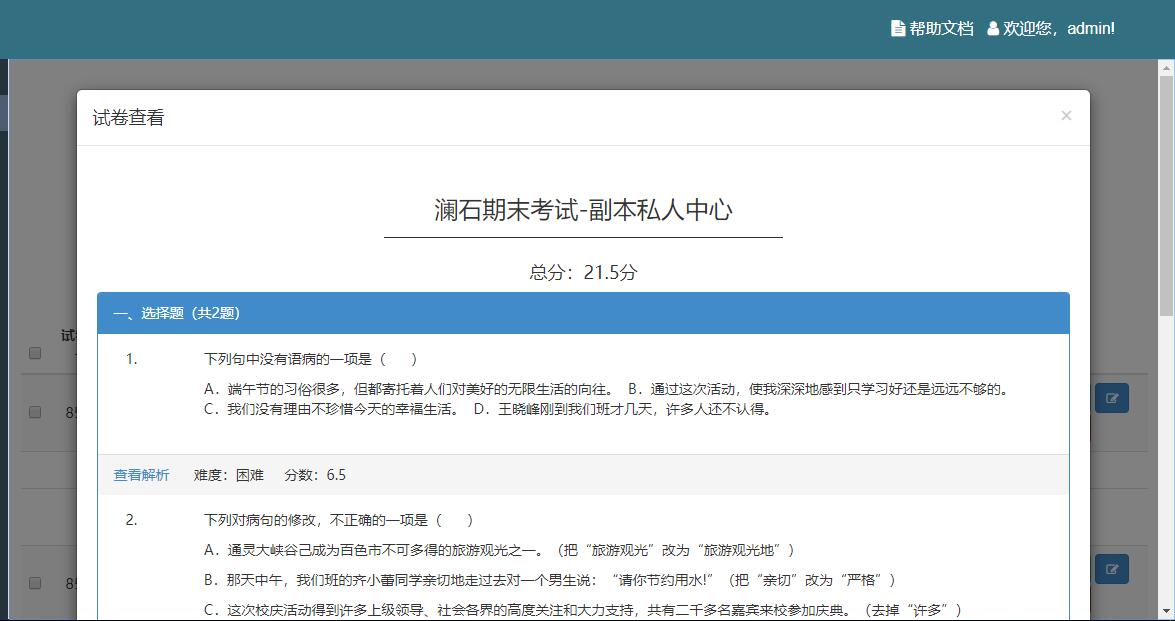The height and width of the screenshot is (621, 1175).
Task: Click the second row's edit pencil icon
Action: click(x=1111, y=569)
